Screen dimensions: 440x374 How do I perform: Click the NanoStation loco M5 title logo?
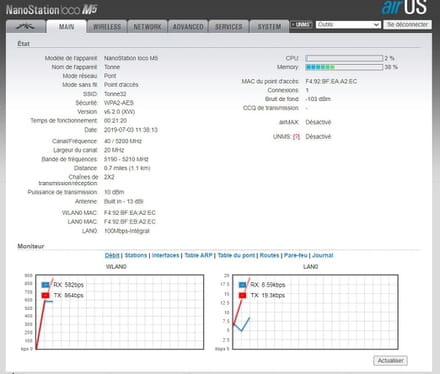click(x=52, y=10)
